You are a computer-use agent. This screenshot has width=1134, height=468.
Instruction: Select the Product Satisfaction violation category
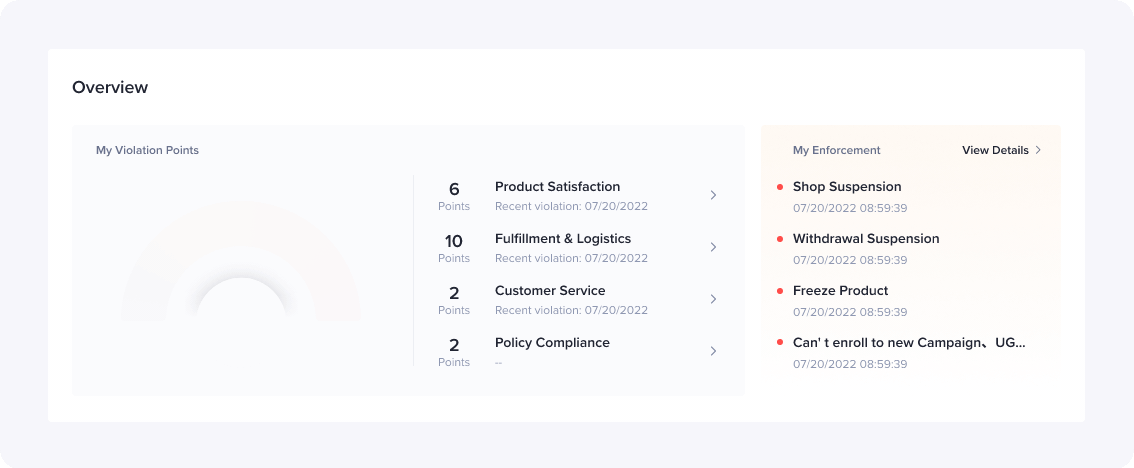(x=557, y=187)
